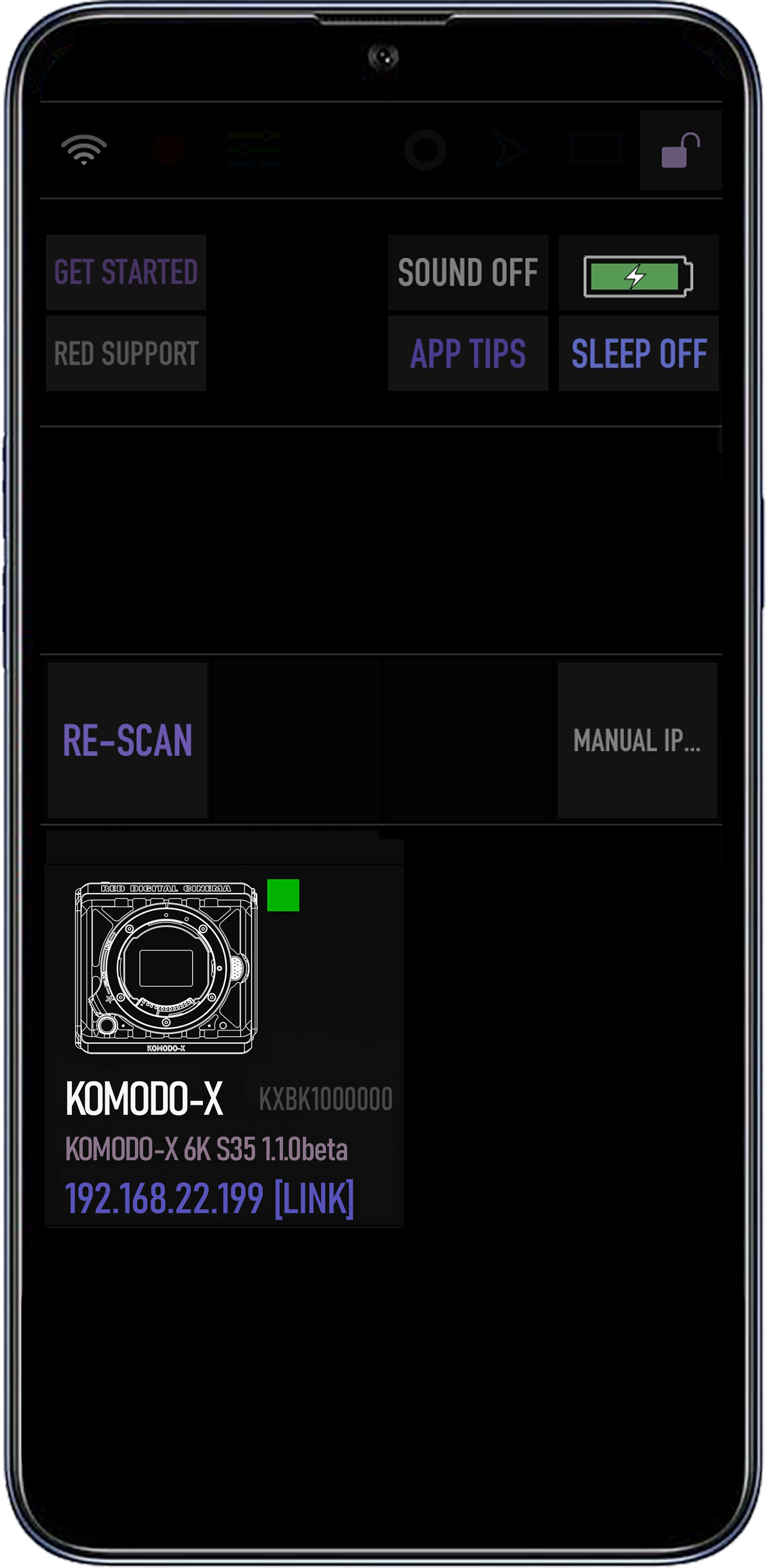Tap the dimmed rectangle monitor icon

coord(595,149)
